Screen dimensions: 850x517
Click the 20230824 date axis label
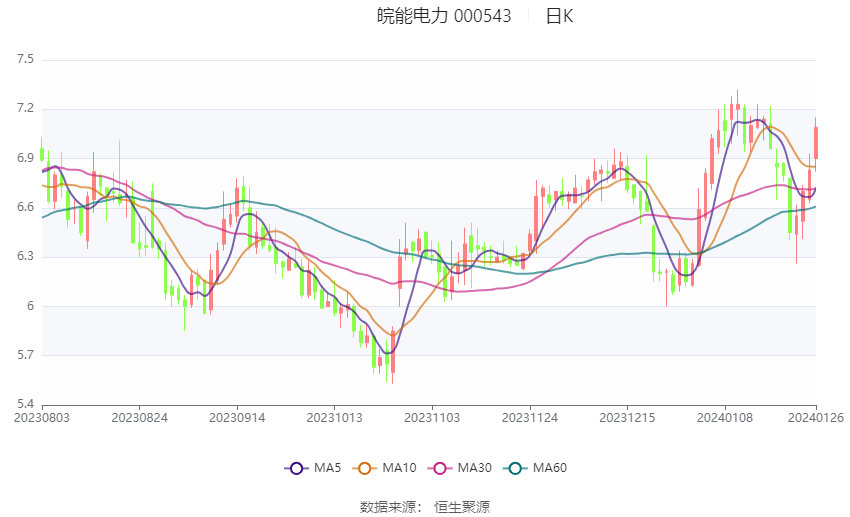point(139,418)
